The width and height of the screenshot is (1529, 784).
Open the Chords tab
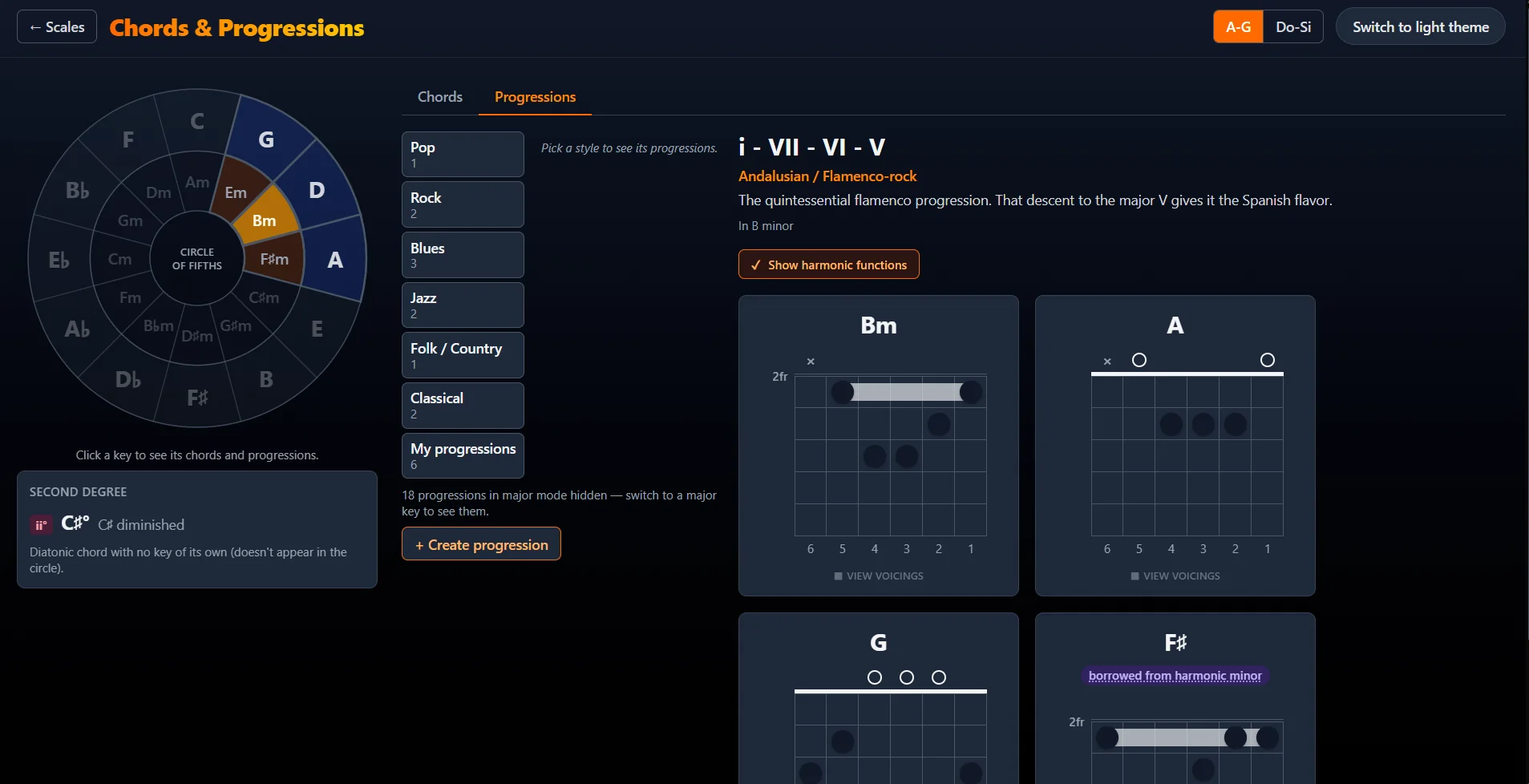(440, 97)
